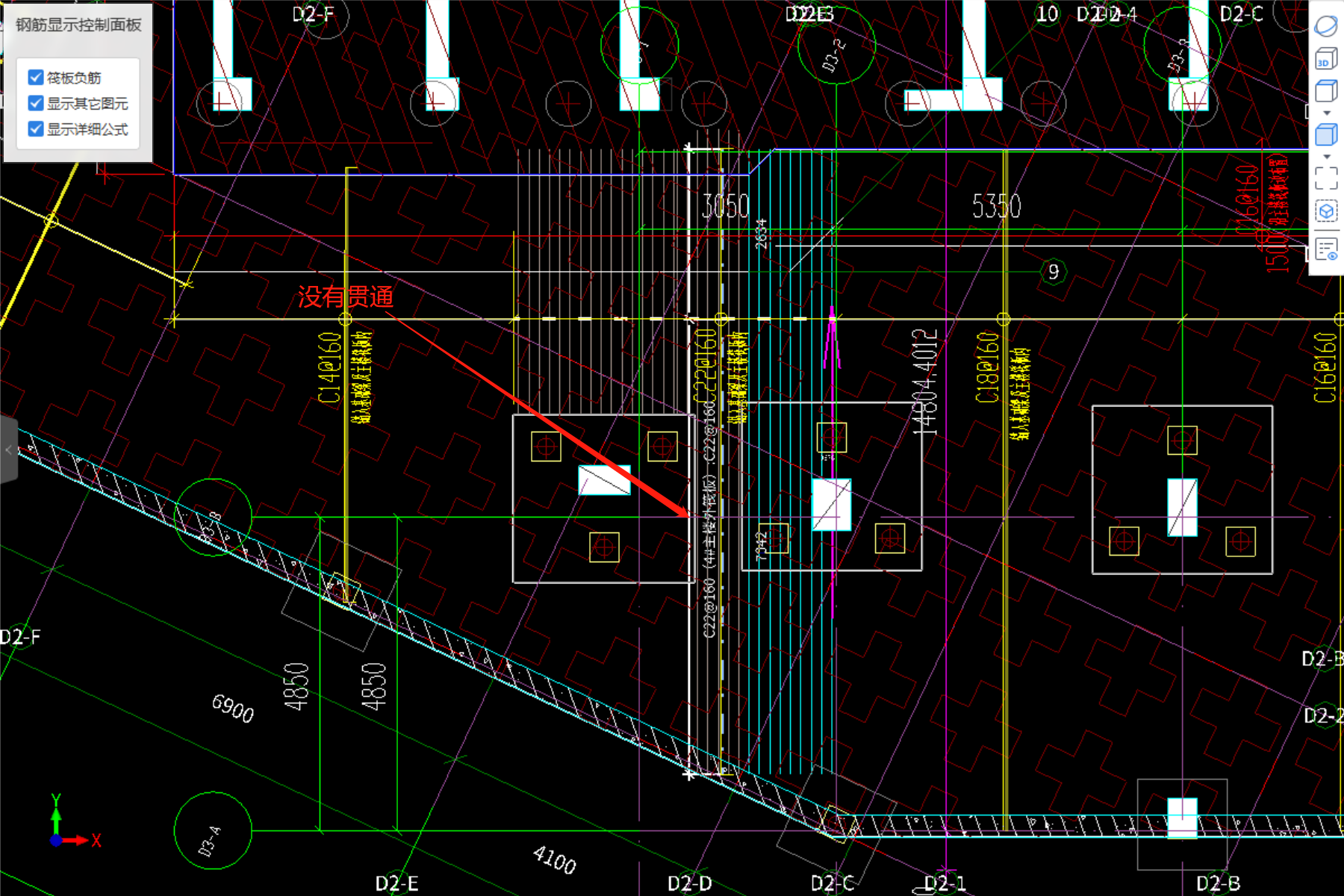Click the red C16@160 label at top right
The height and width of the screenshot is (896, 1344).
pyautogui.click(x=1247, y=200)
